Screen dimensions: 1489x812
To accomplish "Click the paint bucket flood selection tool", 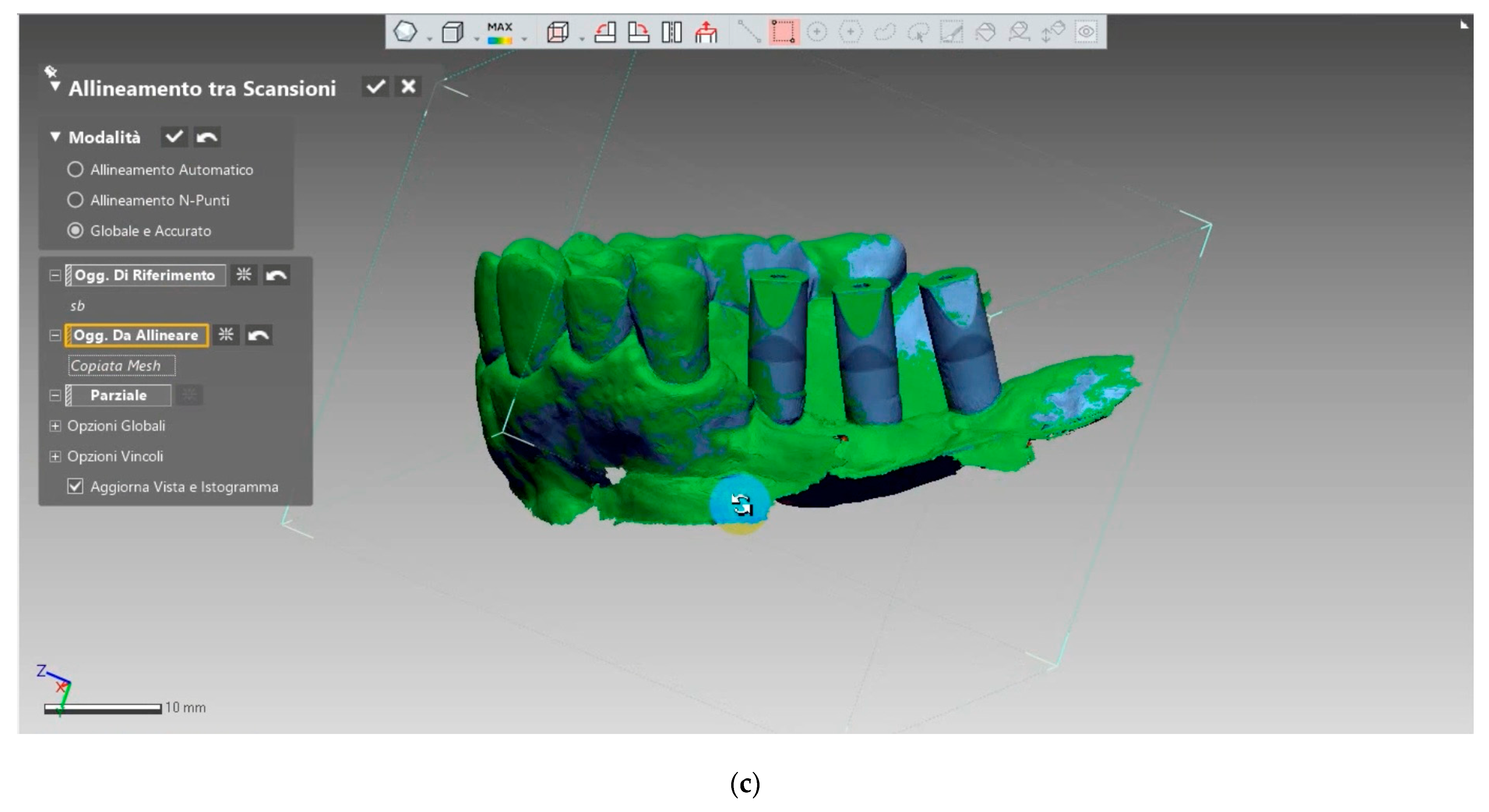I will [x=985, y=32].
